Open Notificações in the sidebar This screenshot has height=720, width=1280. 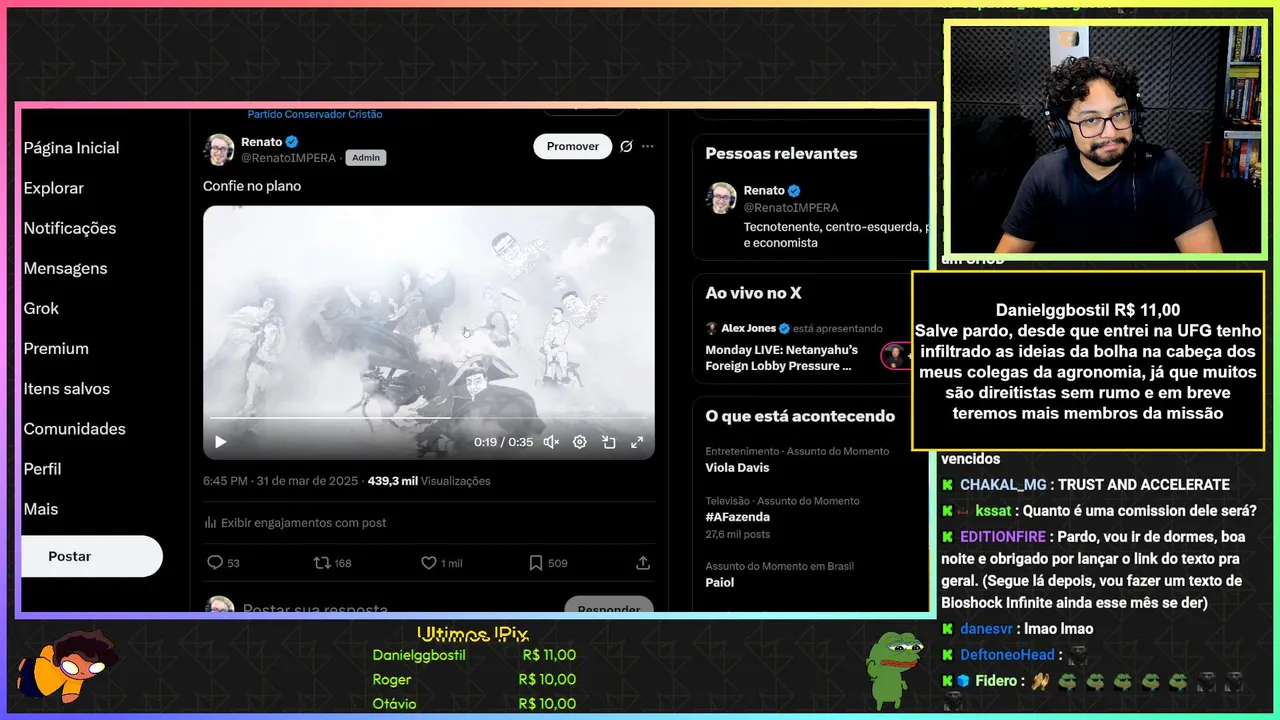click(x=70, y=228)
